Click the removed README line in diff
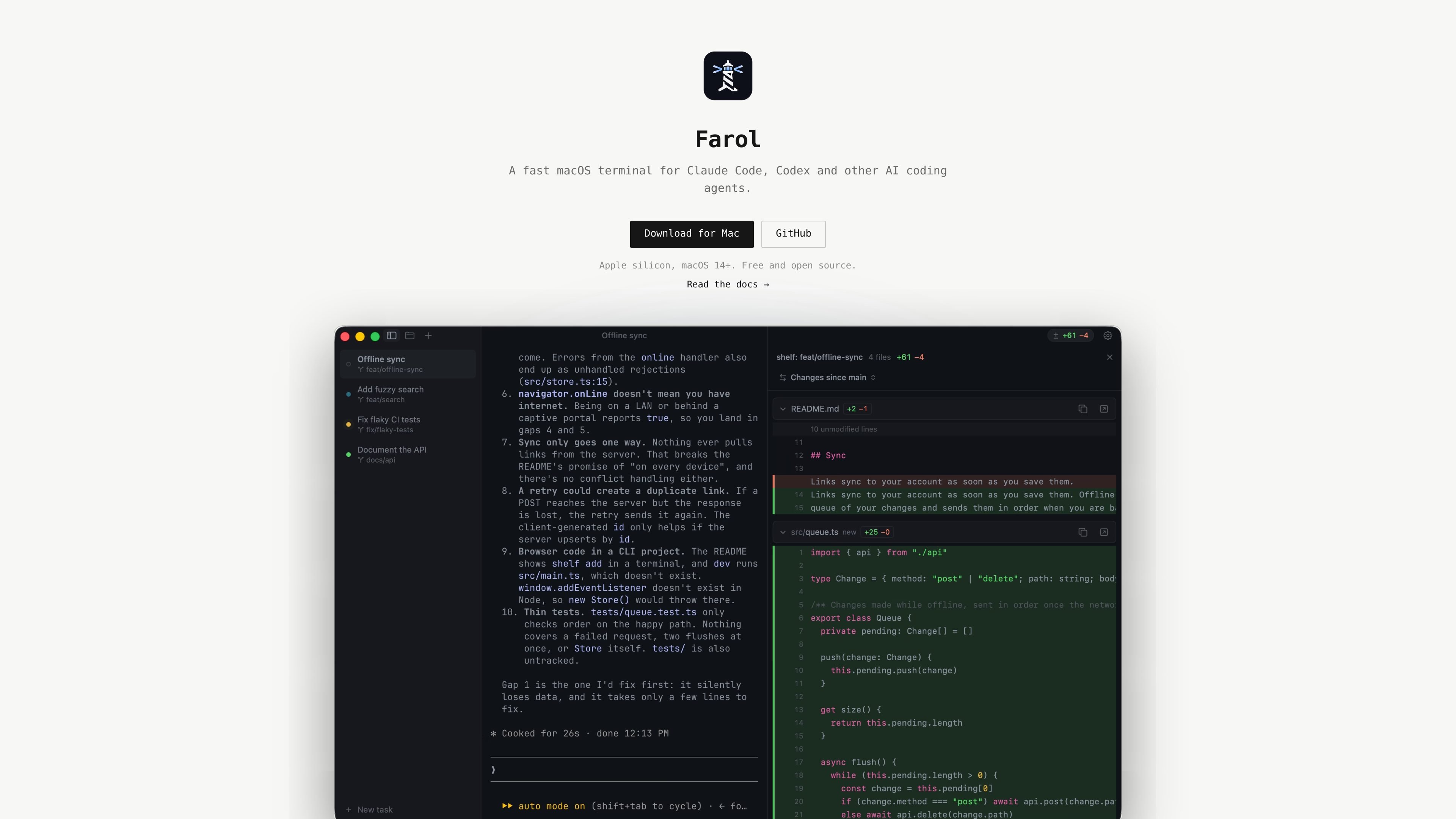Viewport: 1456px width, 819px height. pos(944,482)
